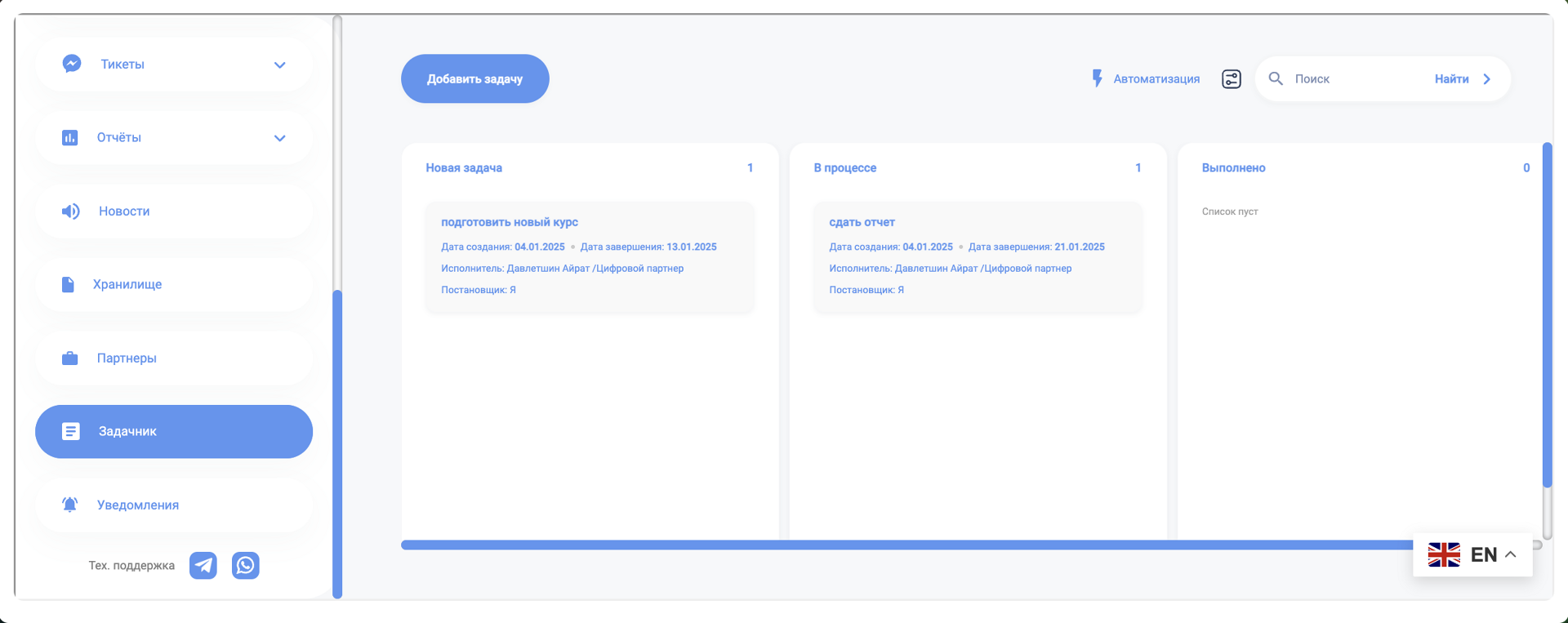Type in the Поиск search field
Viewport: 1568px width, 623px height.
[x=1356, y=79]
